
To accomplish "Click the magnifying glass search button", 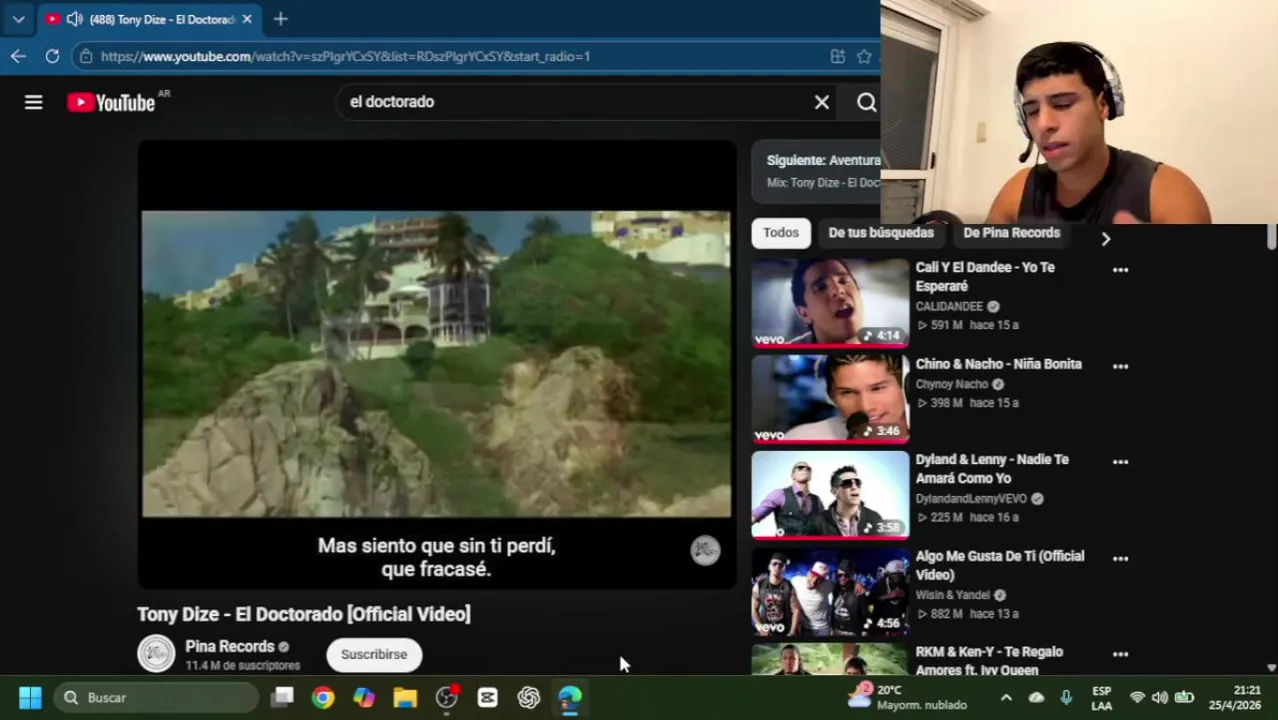I will (x=866, y=102).
